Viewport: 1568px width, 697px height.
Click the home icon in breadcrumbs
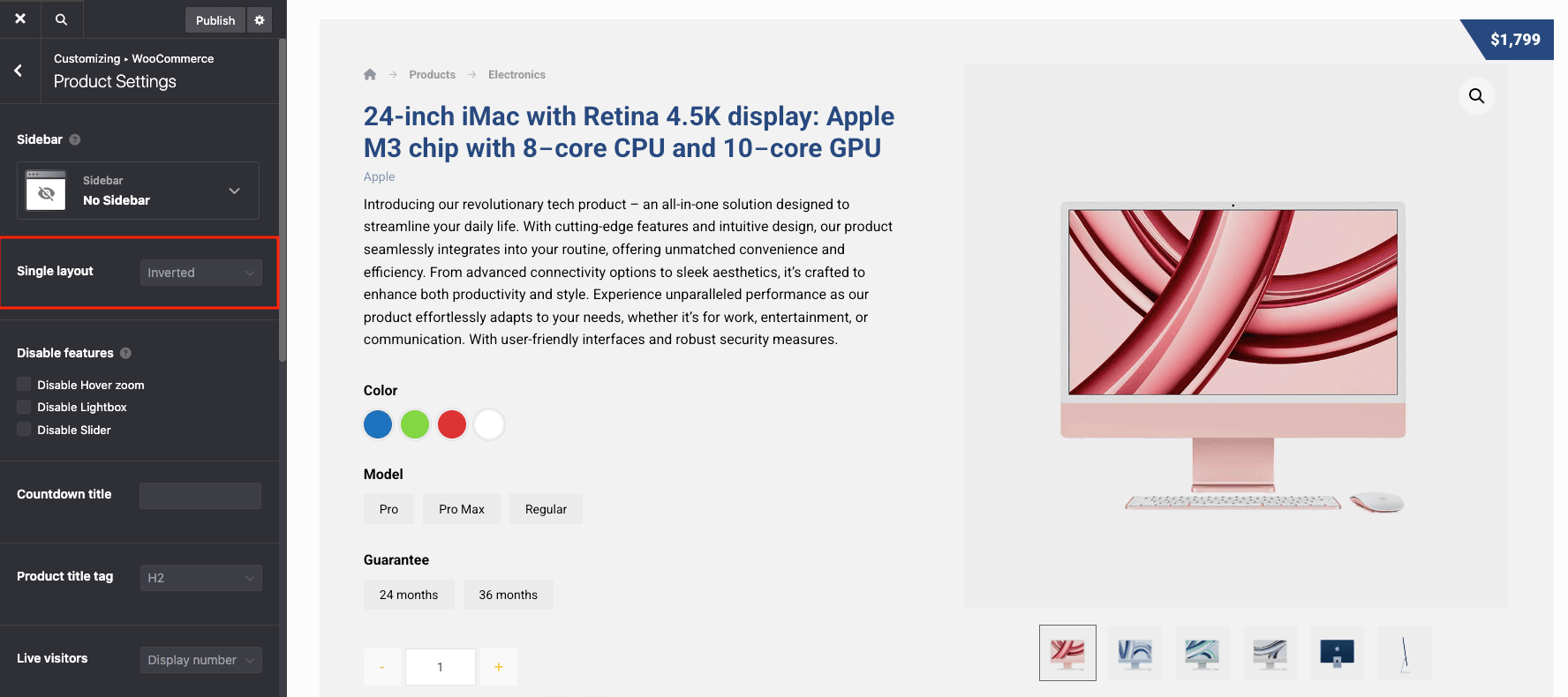pyautogui.click(x=370, y=75)
